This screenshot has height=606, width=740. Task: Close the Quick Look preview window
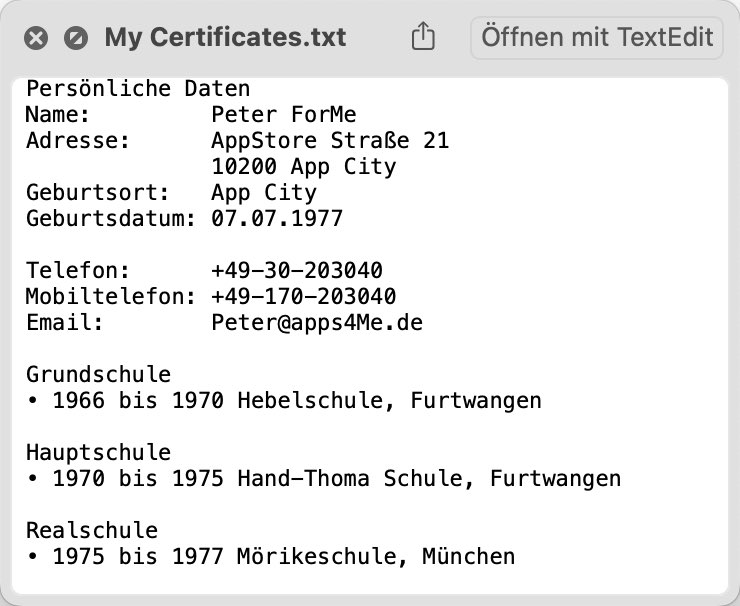[x=36, y=38]
